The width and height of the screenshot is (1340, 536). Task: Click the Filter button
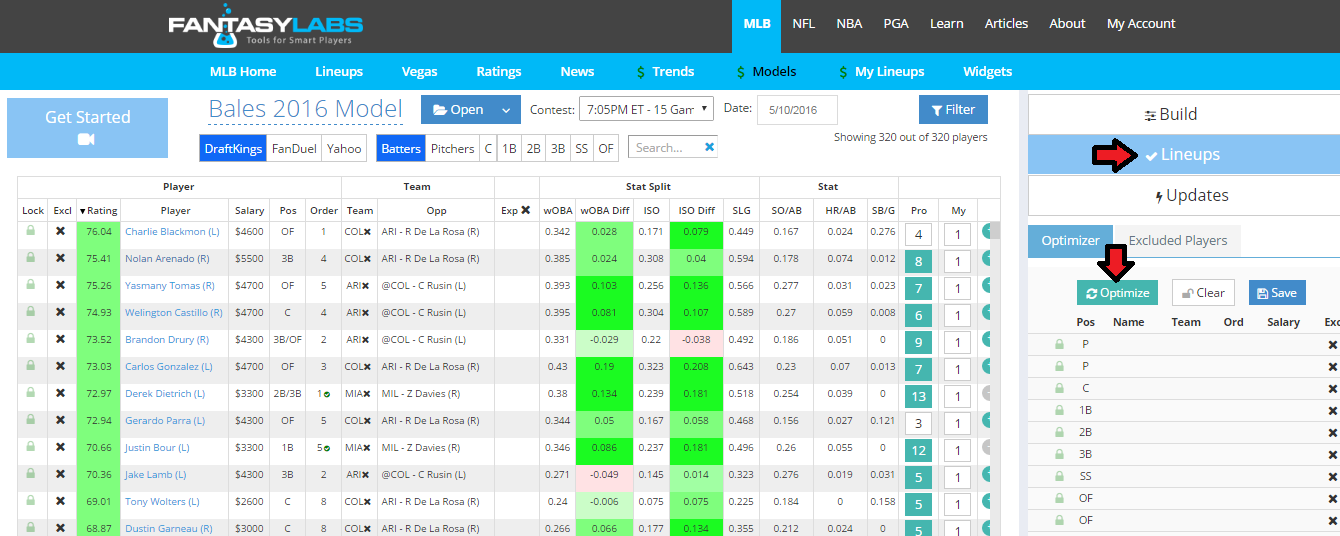pyautogui.click(x=953, y=110)
